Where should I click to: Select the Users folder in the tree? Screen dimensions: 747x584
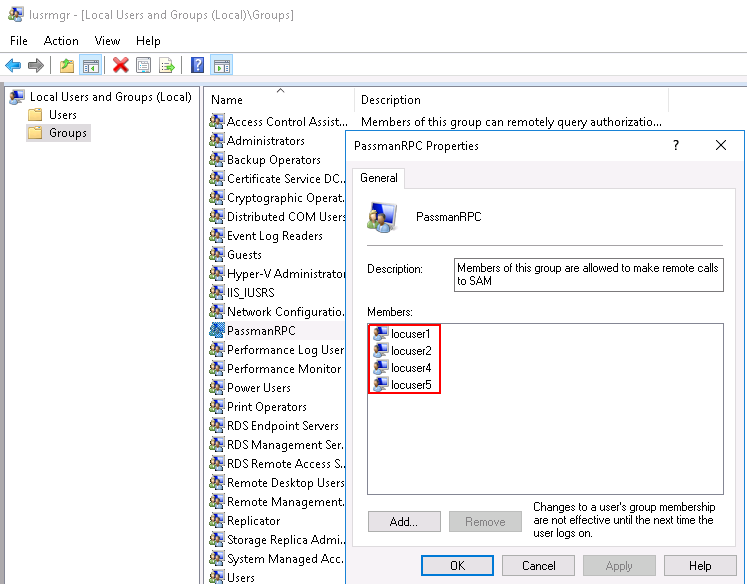[x=63, y=115]
